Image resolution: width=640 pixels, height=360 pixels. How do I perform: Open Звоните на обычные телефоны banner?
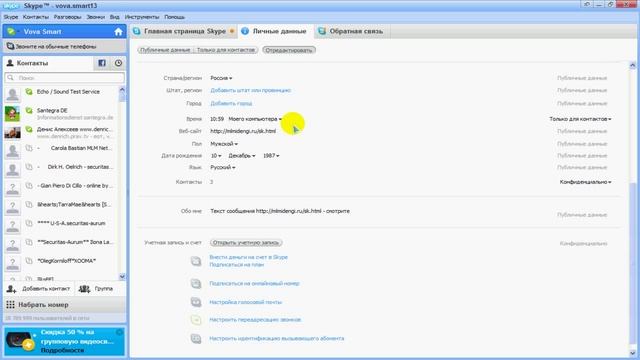pos(64,46)
